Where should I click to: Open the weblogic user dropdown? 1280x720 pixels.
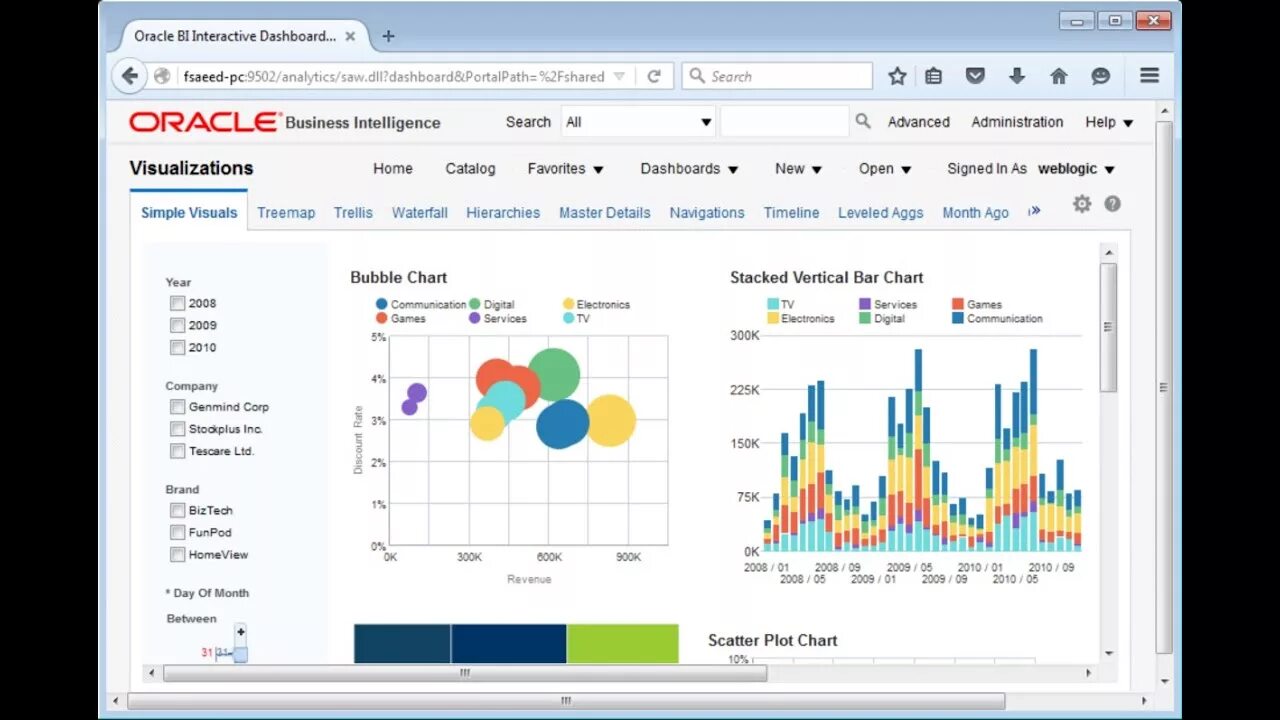pos(1076,168)
